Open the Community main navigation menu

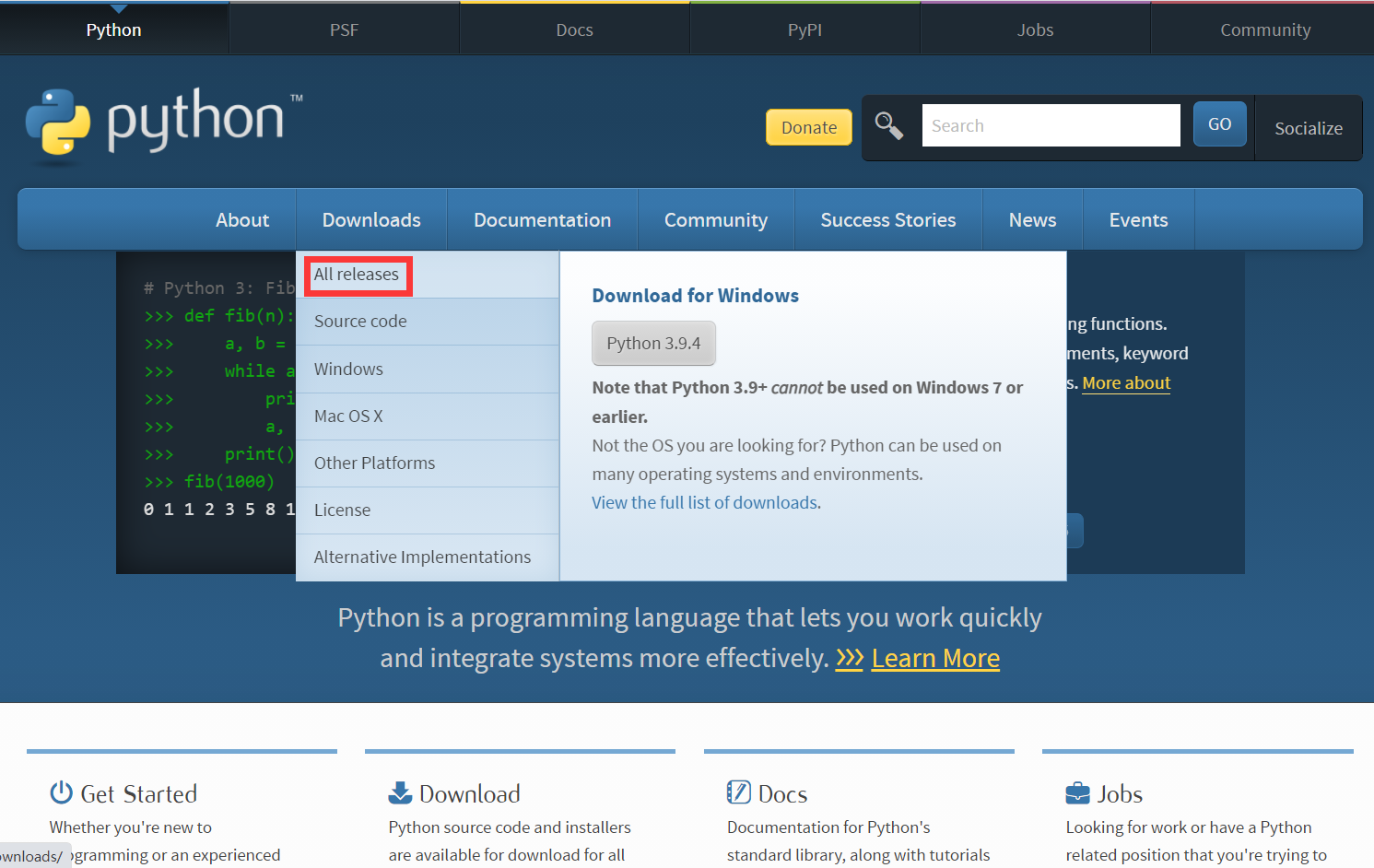pyautogui.click(x=716, y=220)
